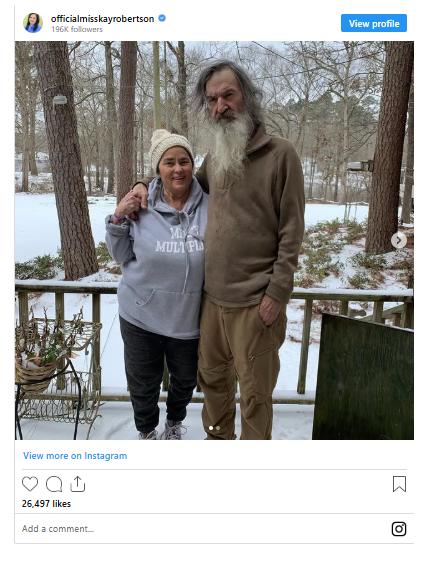
Task: Click the View profile button
Action: coord(374,23)
